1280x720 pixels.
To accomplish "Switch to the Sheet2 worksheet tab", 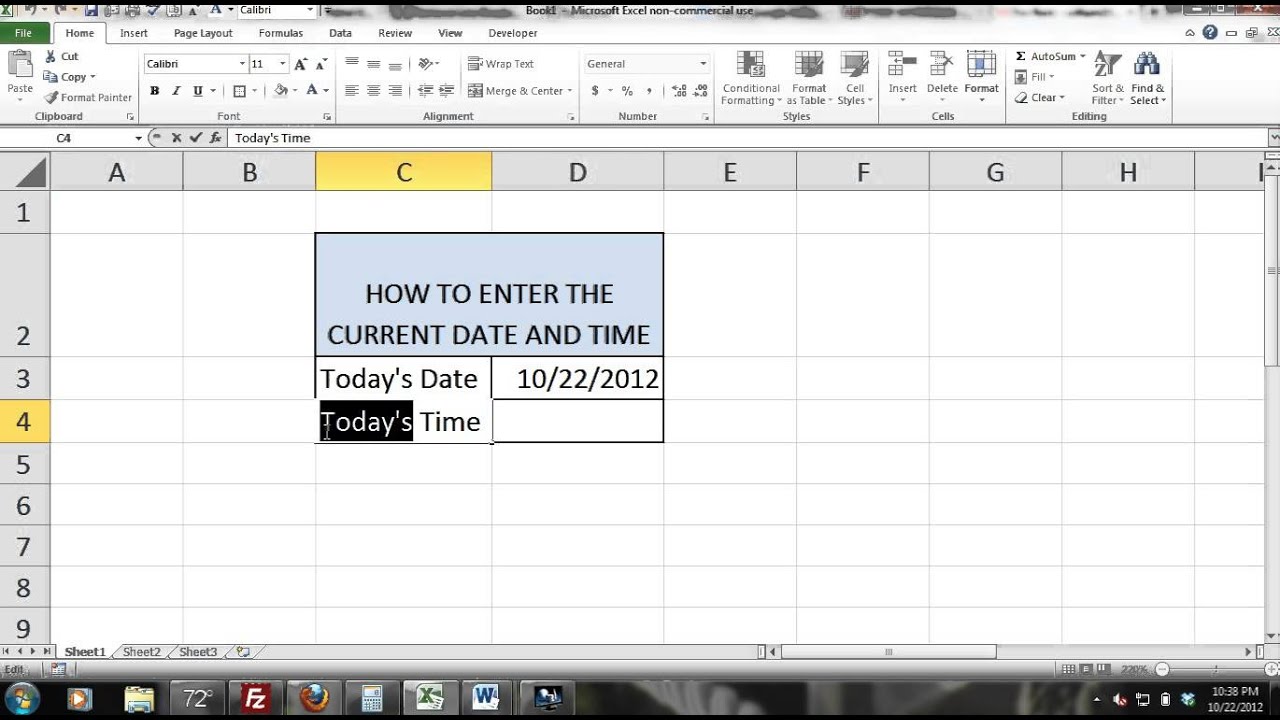I will pyautogui.click(x=141, y=652).
